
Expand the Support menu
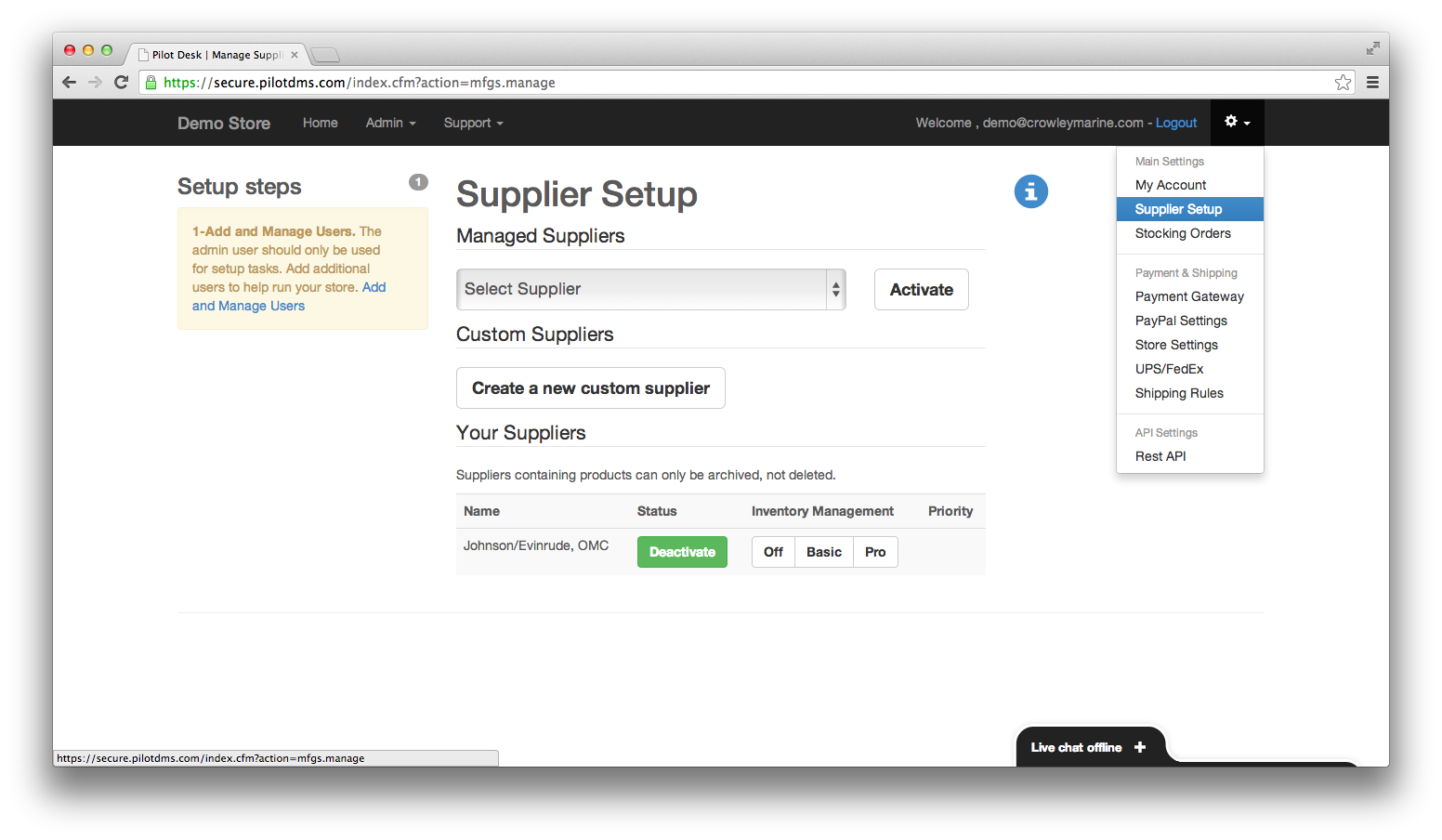point(472,122)
